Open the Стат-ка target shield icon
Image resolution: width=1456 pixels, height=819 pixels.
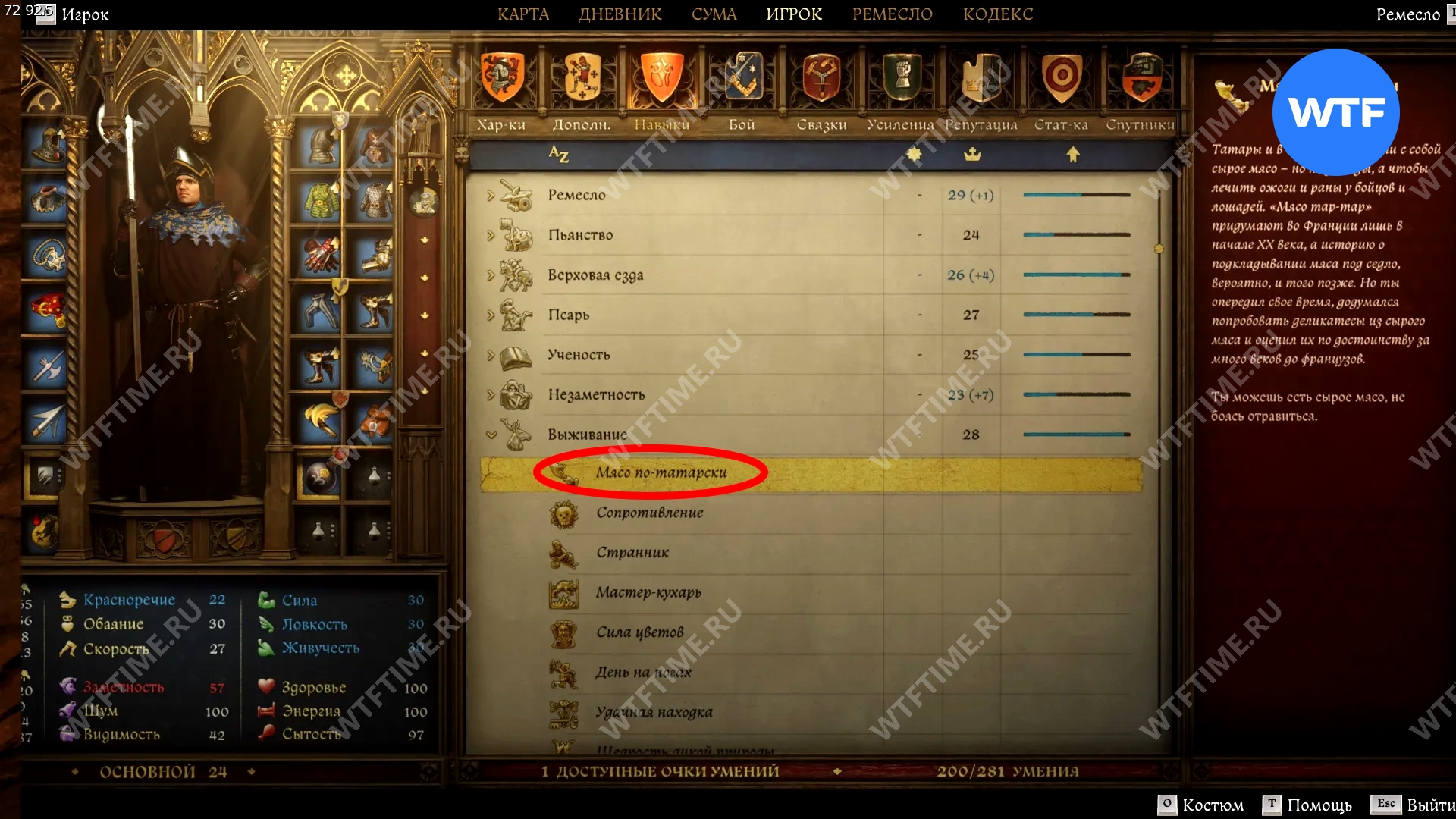tap(1062, 78)
